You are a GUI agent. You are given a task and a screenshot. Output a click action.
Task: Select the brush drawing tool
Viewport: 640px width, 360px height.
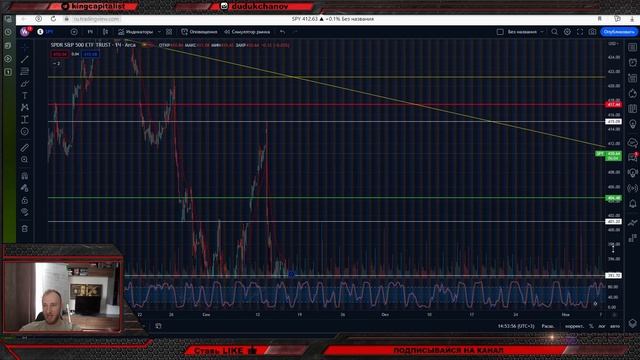[x=24, y=83]
